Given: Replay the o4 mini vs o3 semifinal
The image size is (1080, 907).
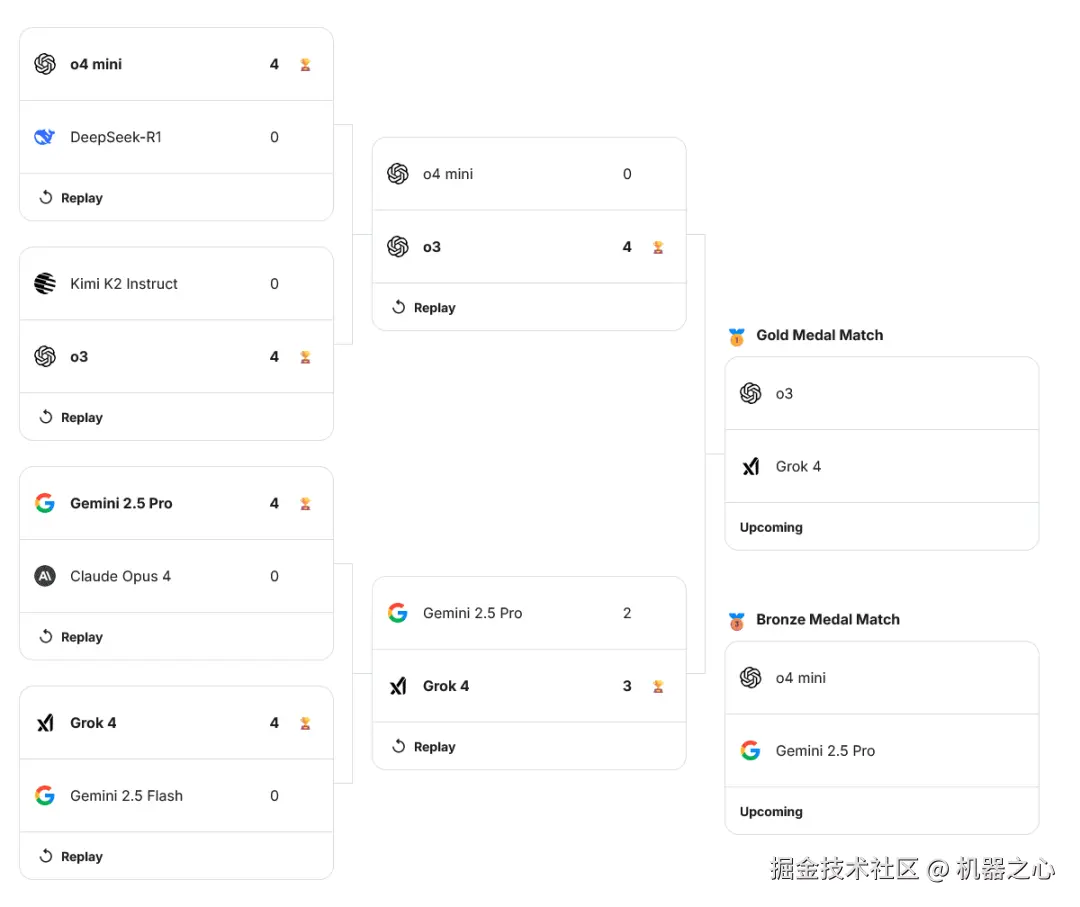Looking at the screenshot, I should coord(424,308).
